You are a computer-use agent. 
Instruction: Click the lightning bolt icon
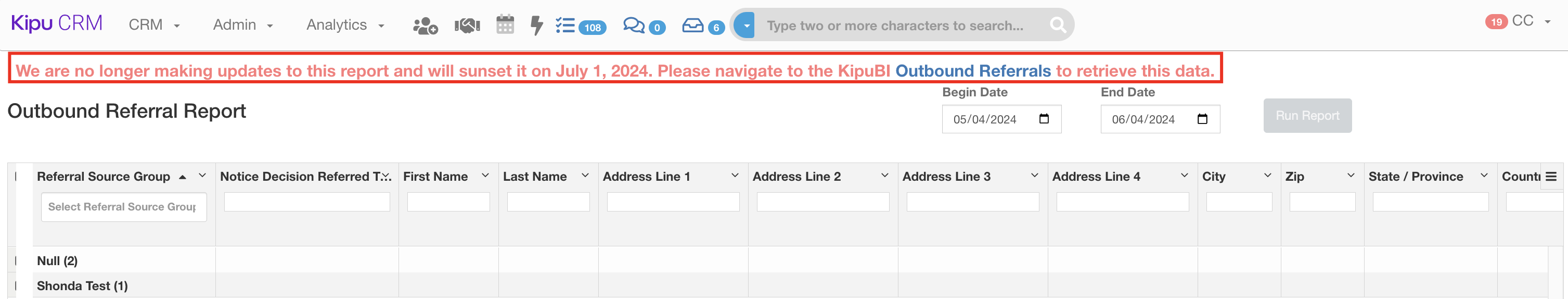(536, 26)
